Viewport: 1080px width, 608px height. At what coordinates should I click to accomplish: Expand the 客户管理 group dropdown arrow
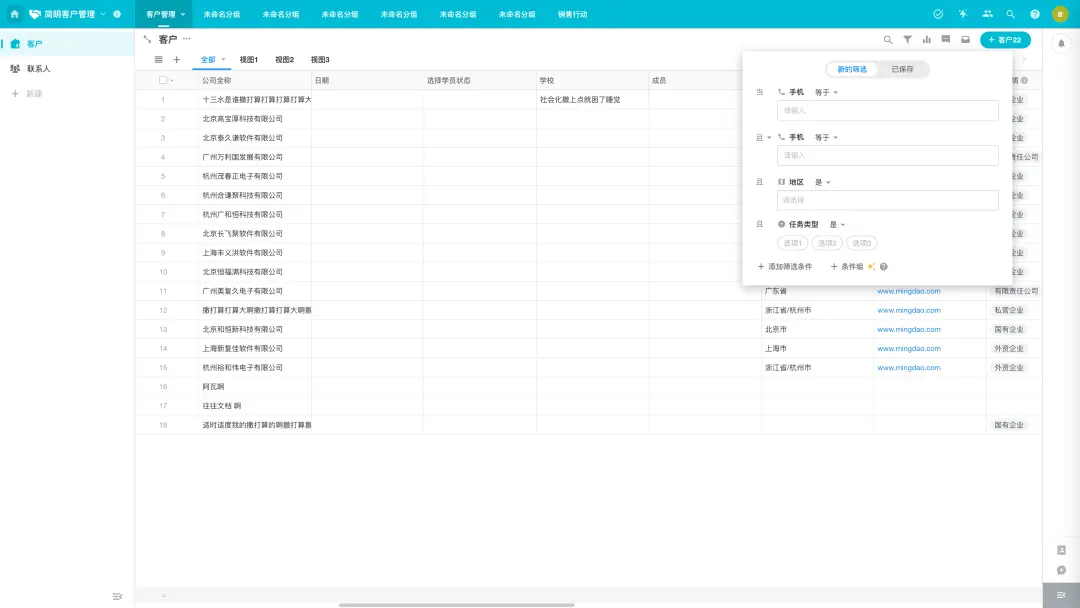[x=183, y=15]
